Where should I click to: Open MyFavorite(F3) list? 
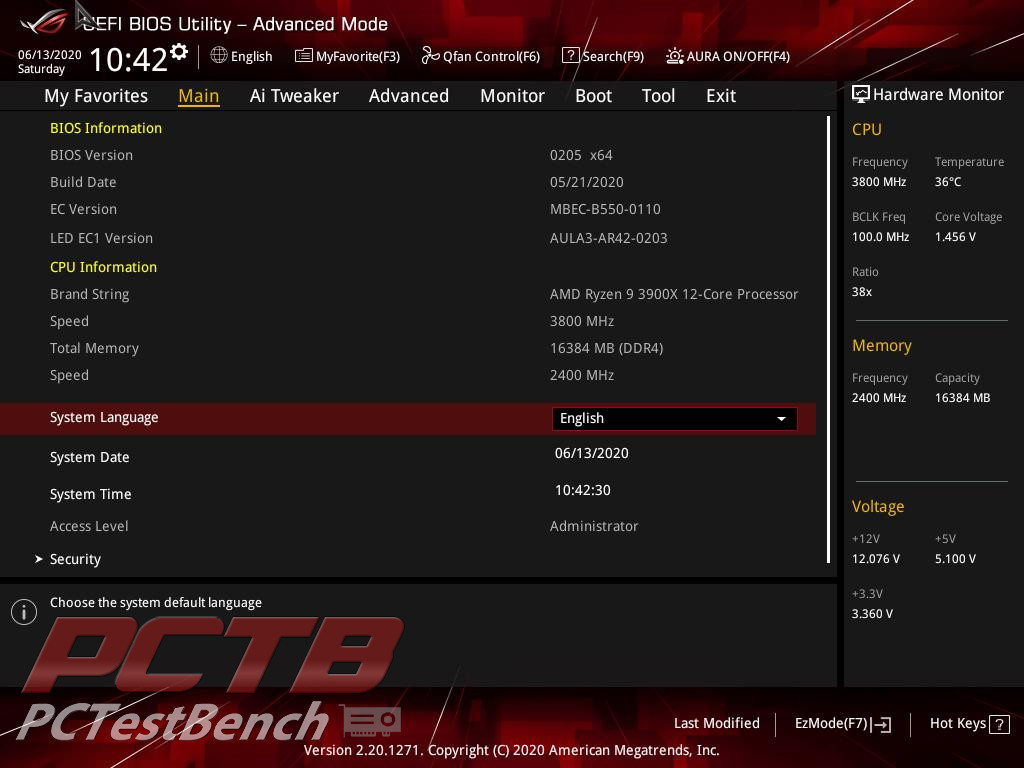[x=347, y=56]
